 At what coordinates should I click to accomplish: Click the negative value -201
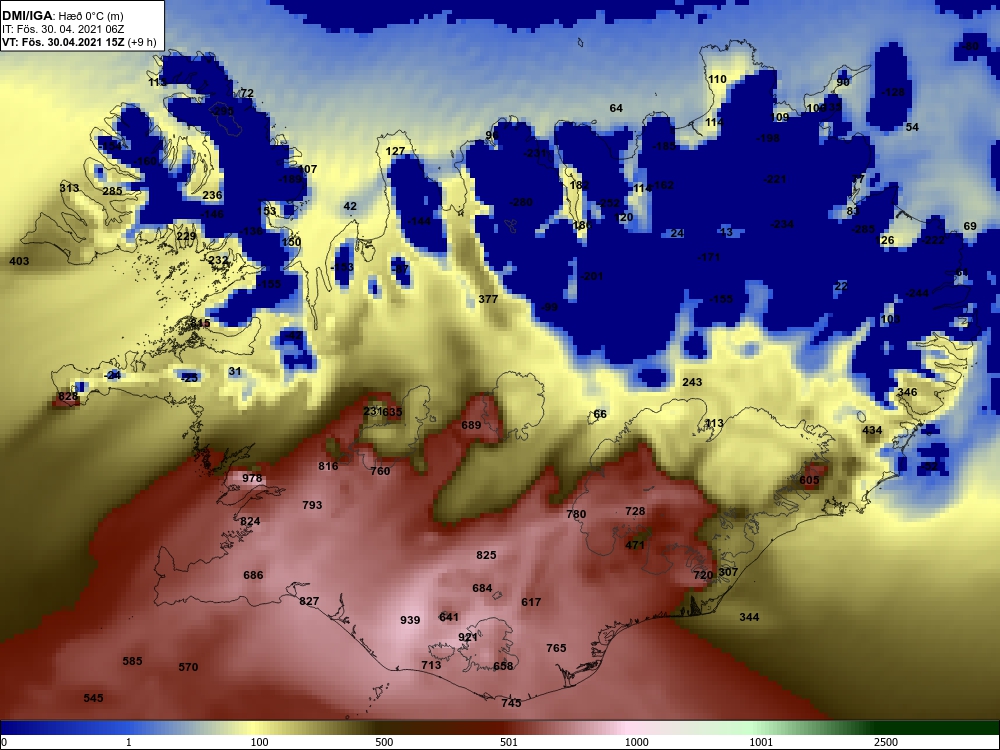592,277
